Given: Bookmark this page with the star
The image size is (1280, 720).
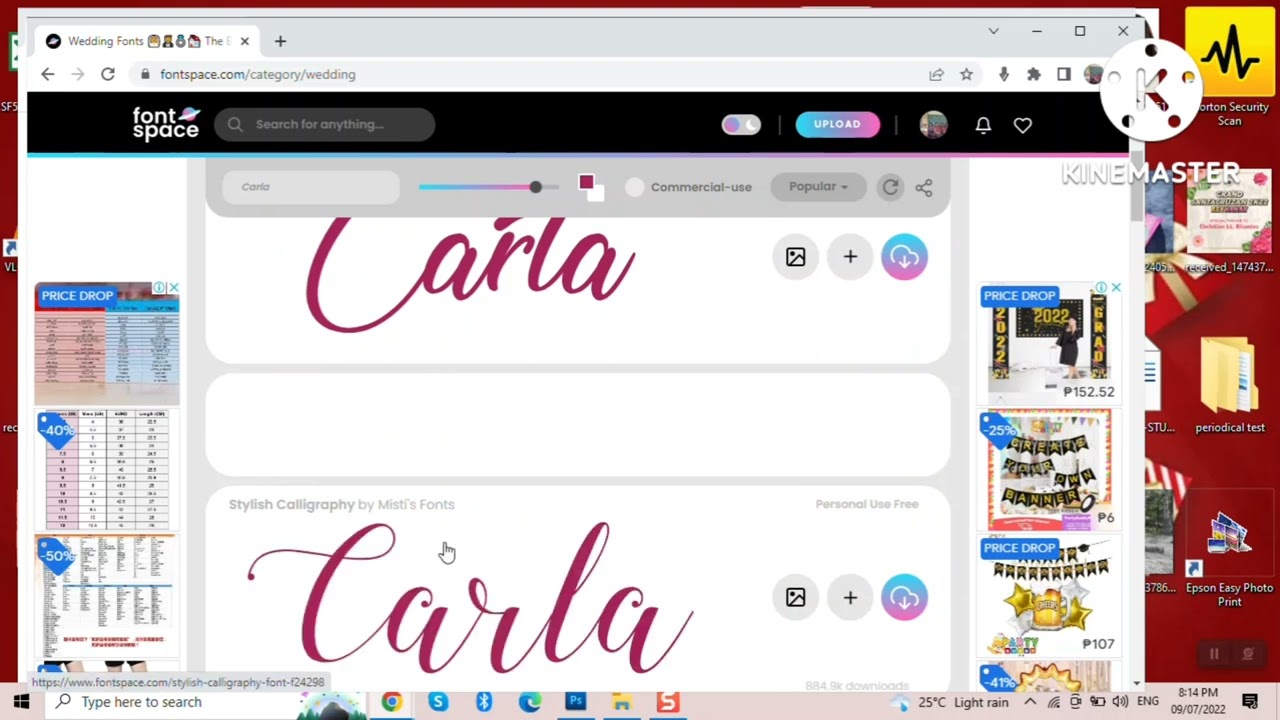Looking at the screenshot, I should pyautogui.click(x=966, y=74).
